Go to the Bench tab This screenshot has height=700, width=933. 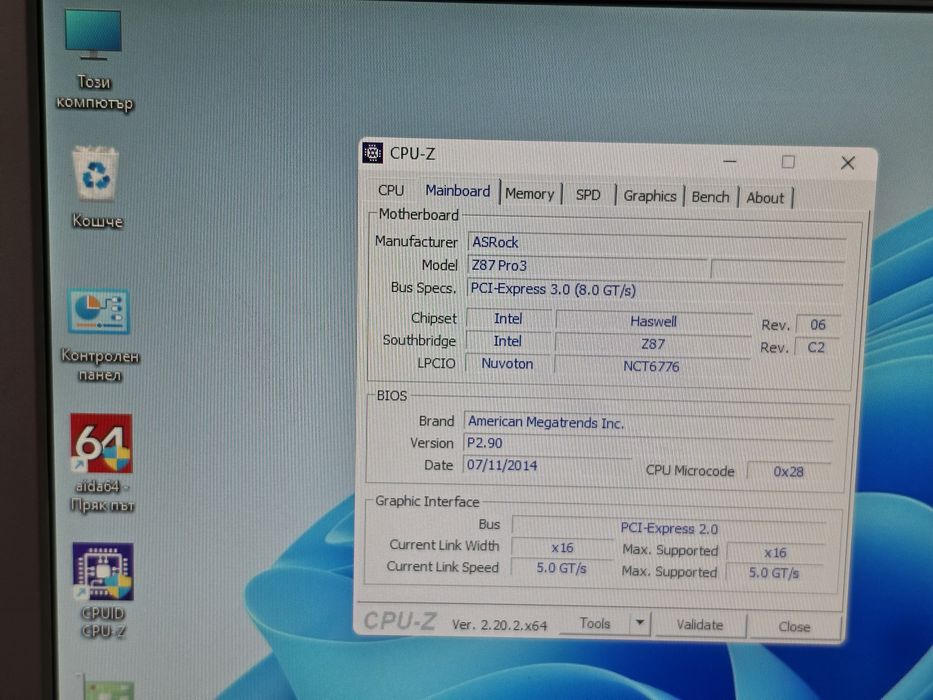[710, 198]
